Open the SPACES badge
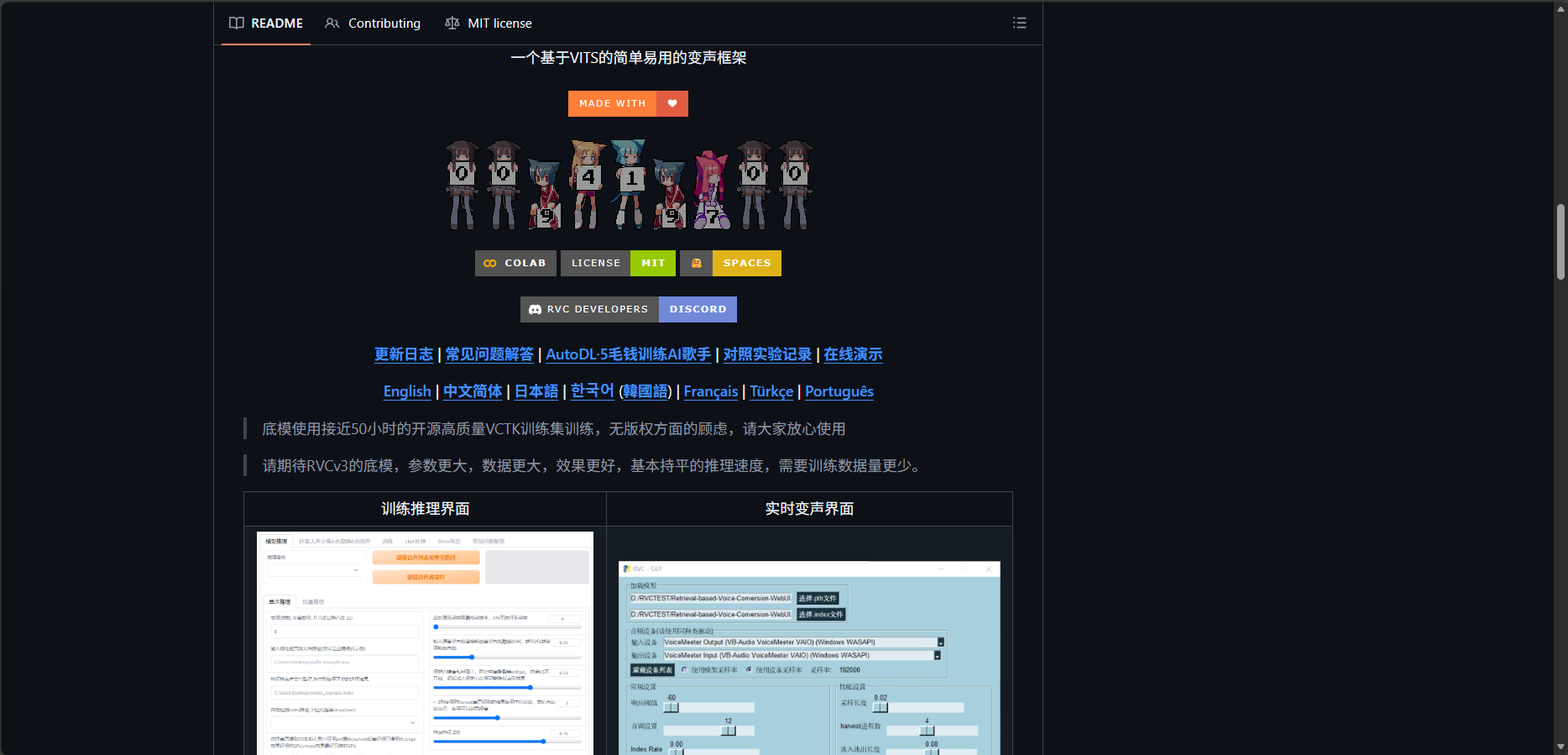This screenshot has height=755, width=1568. pos(730,263)
